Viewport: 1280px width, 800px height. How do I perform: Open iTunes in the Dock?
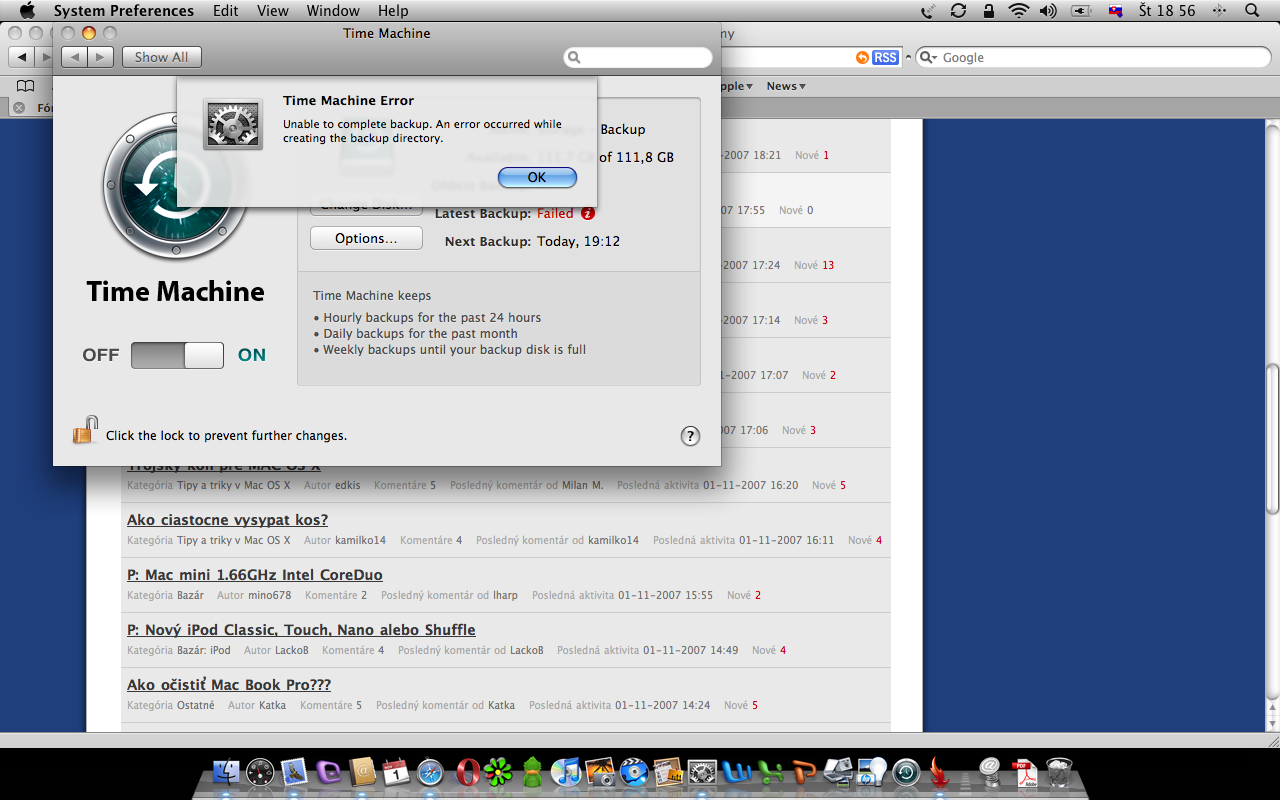(566, 772)
